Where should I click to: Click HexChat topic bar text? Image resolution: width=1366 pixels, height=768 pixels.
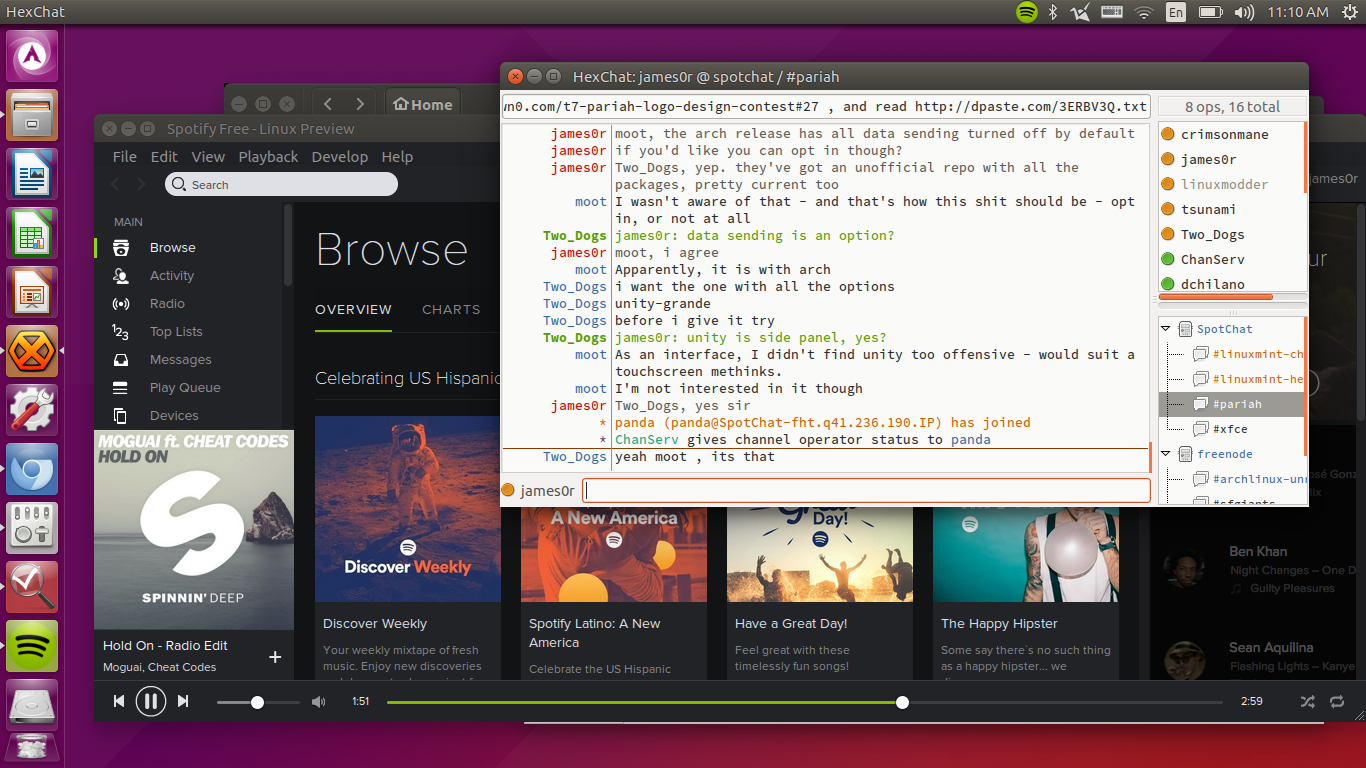click(826, 107)
